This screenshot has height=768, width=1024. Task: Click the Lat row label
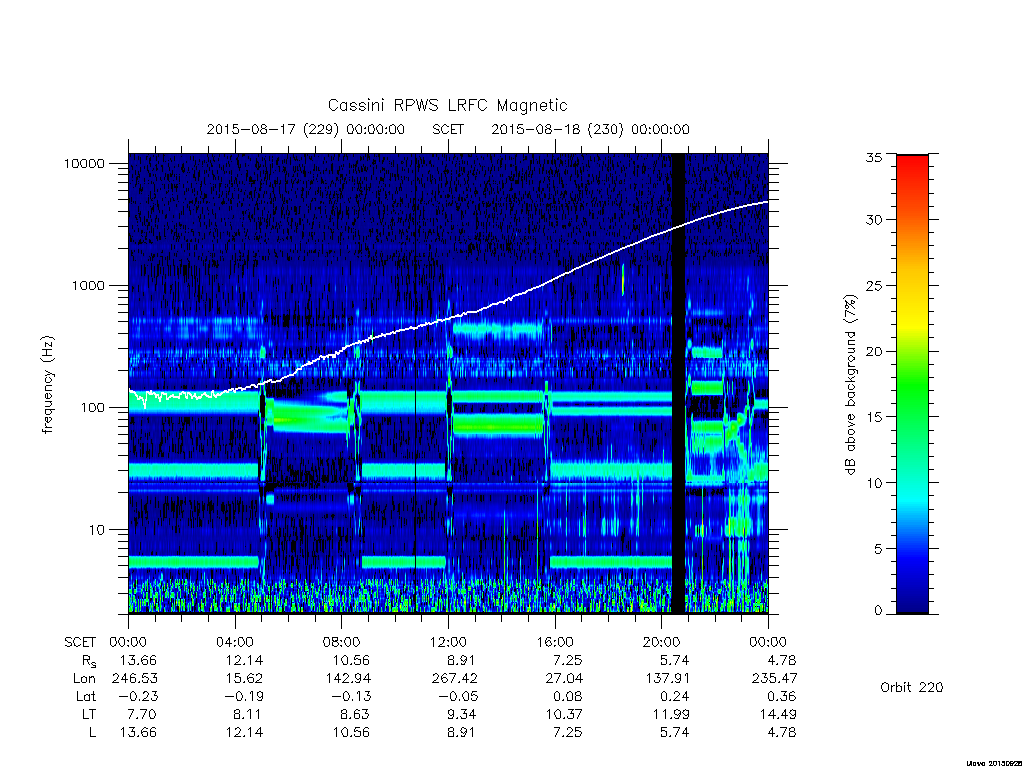pyautogui.click(x=86, y=697)
